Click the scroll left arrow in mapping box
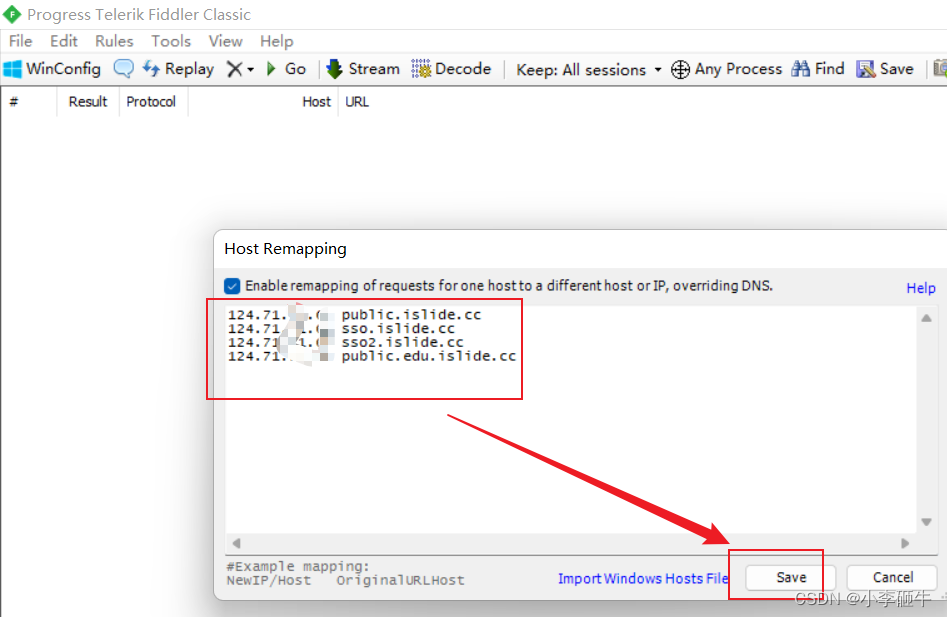 click(236, 543)
